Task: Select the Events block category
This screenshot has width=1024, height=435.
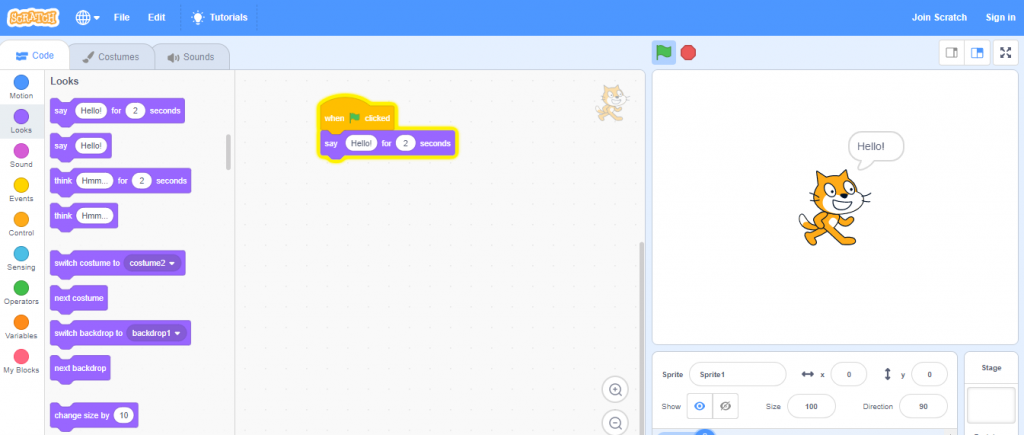Action: (21, 190)
